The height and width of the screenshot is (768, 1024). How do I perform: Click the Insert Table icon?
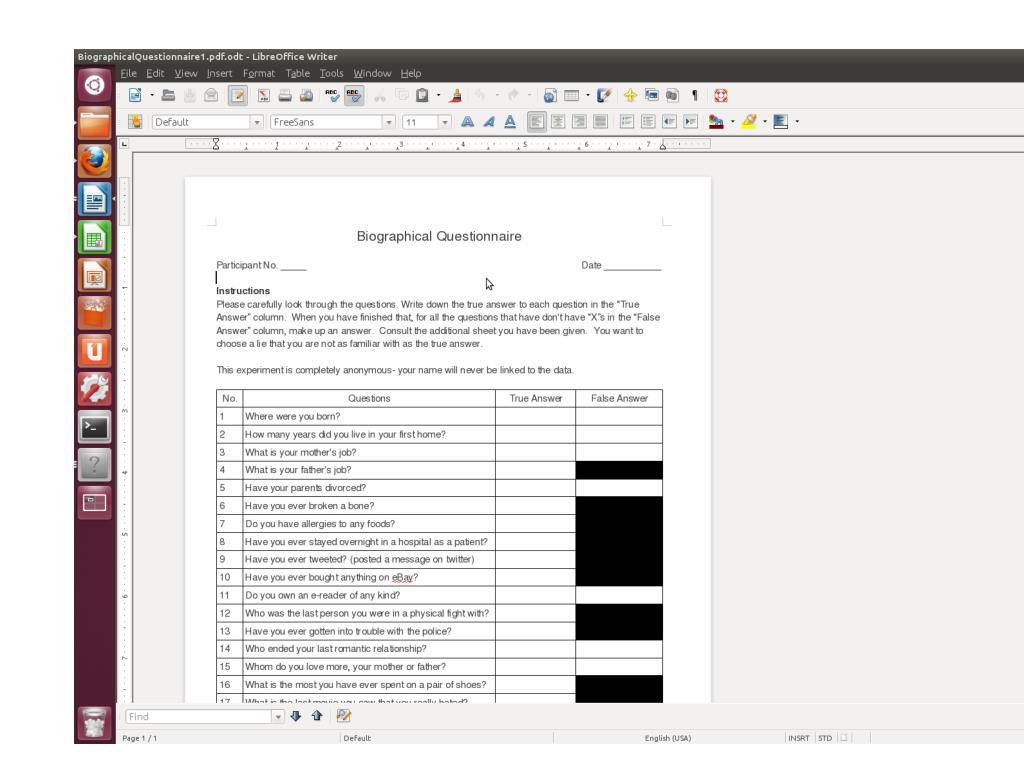[x=571, y=96]
